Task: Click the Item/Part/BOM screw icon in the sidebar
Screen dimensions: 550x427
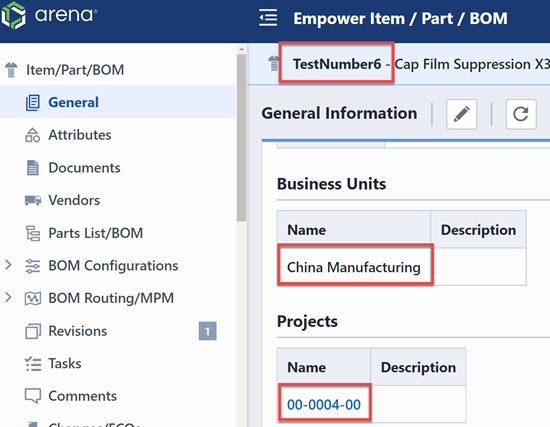Action: coord(11,69)
